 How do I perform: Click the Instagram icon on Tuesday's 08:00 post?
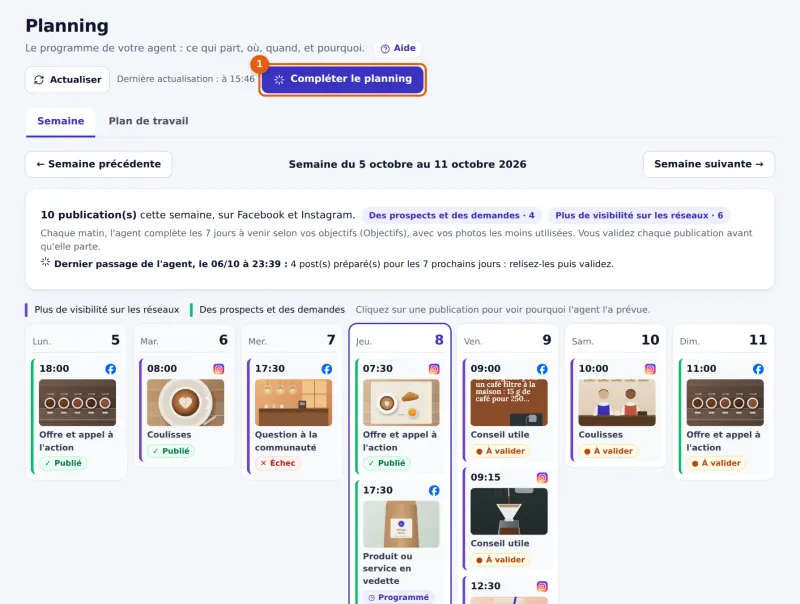point(219,369)
